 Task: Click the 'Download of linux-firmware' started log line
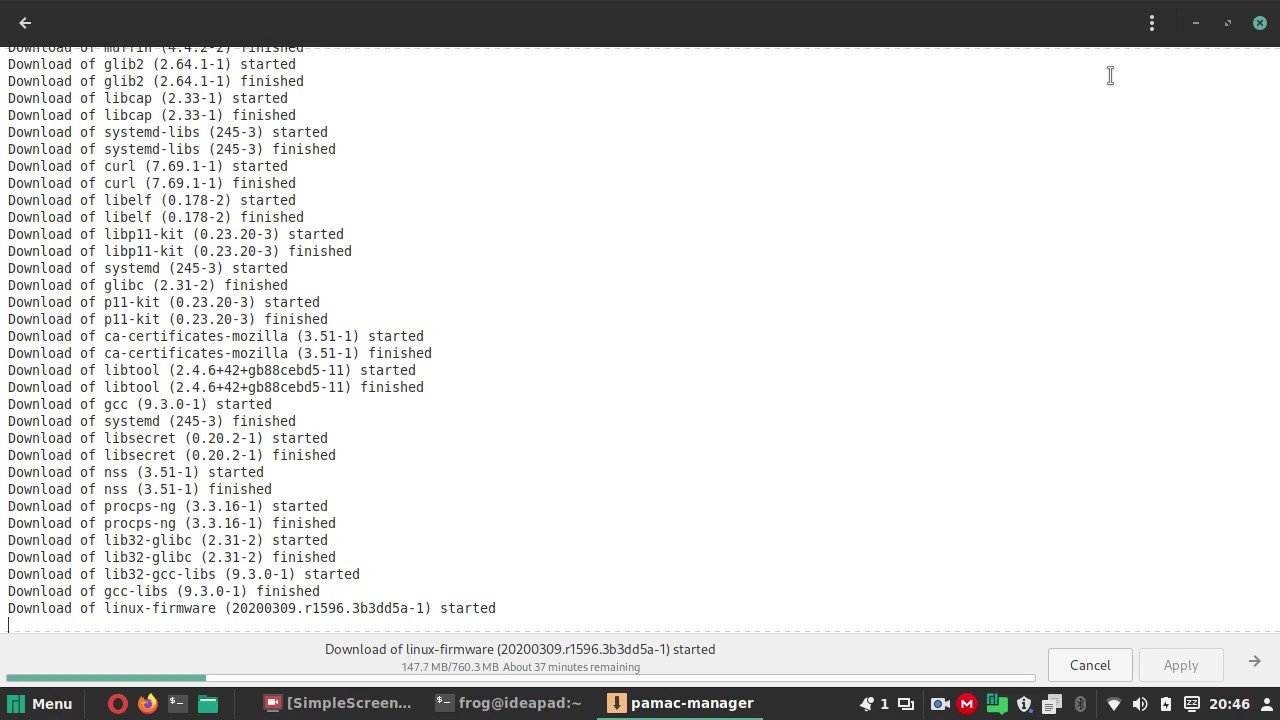(x=252, y=608)
